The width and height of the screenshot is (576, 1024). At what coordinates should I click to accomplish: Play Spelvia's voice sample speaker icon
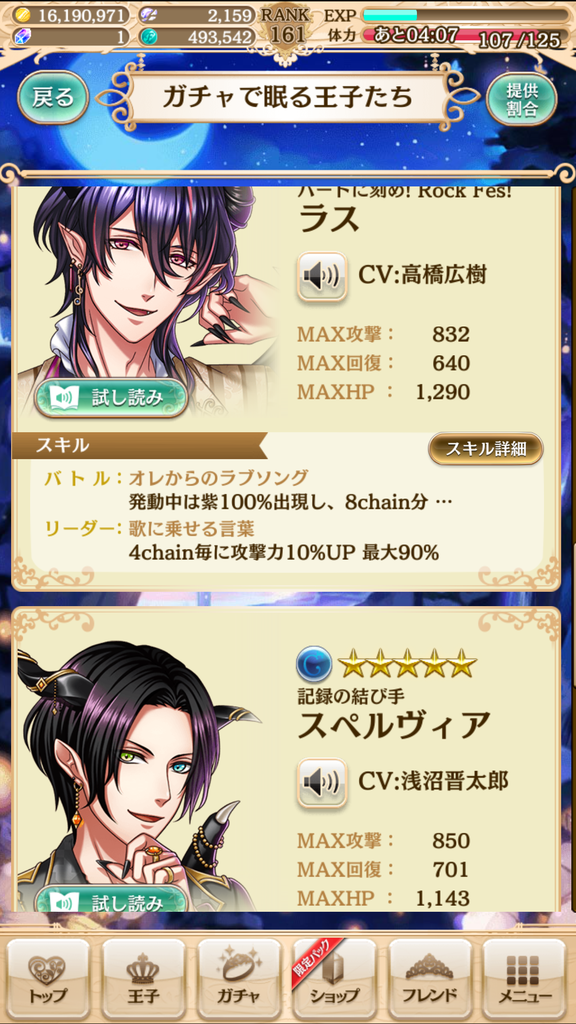pos(321,782)
